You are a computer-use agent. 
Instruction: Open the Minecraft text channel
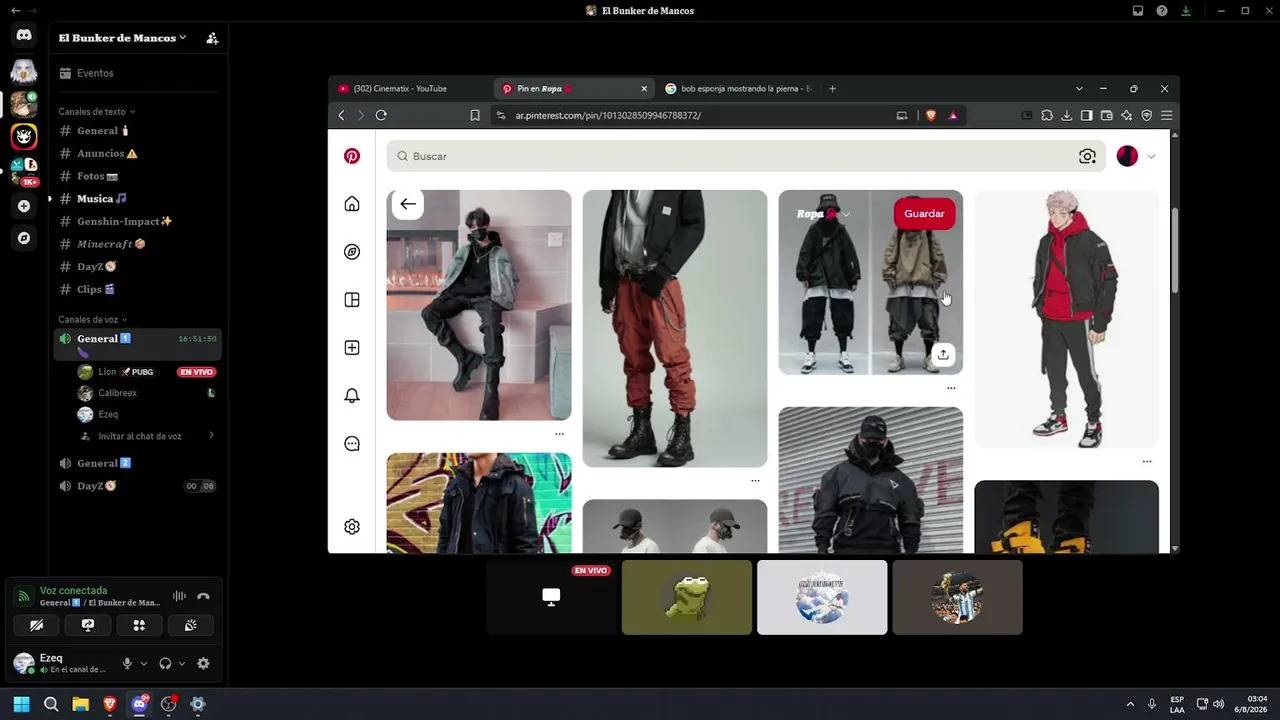click(138, 244)
